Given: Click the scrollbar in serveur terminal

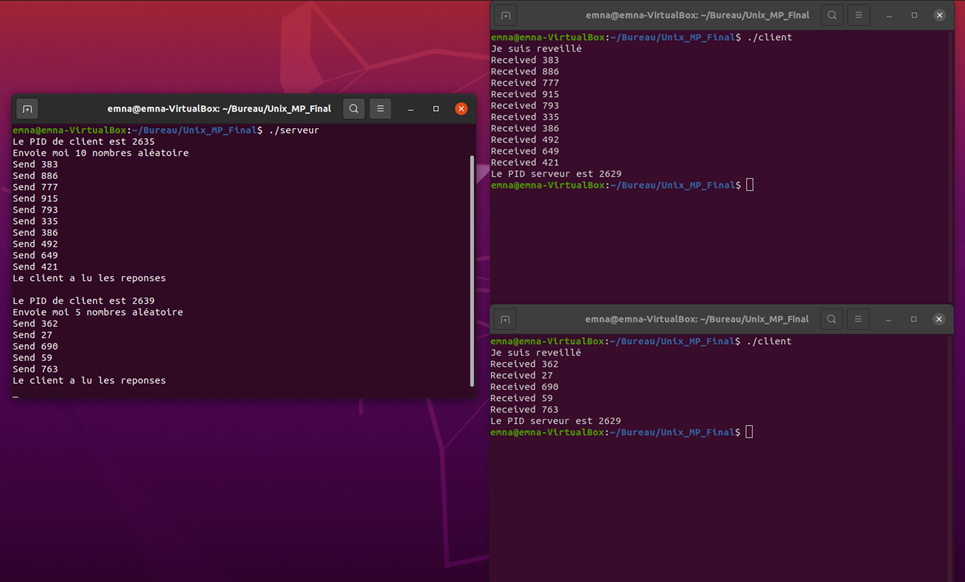Looking at the screenshot, I should (x=472, y=271).
